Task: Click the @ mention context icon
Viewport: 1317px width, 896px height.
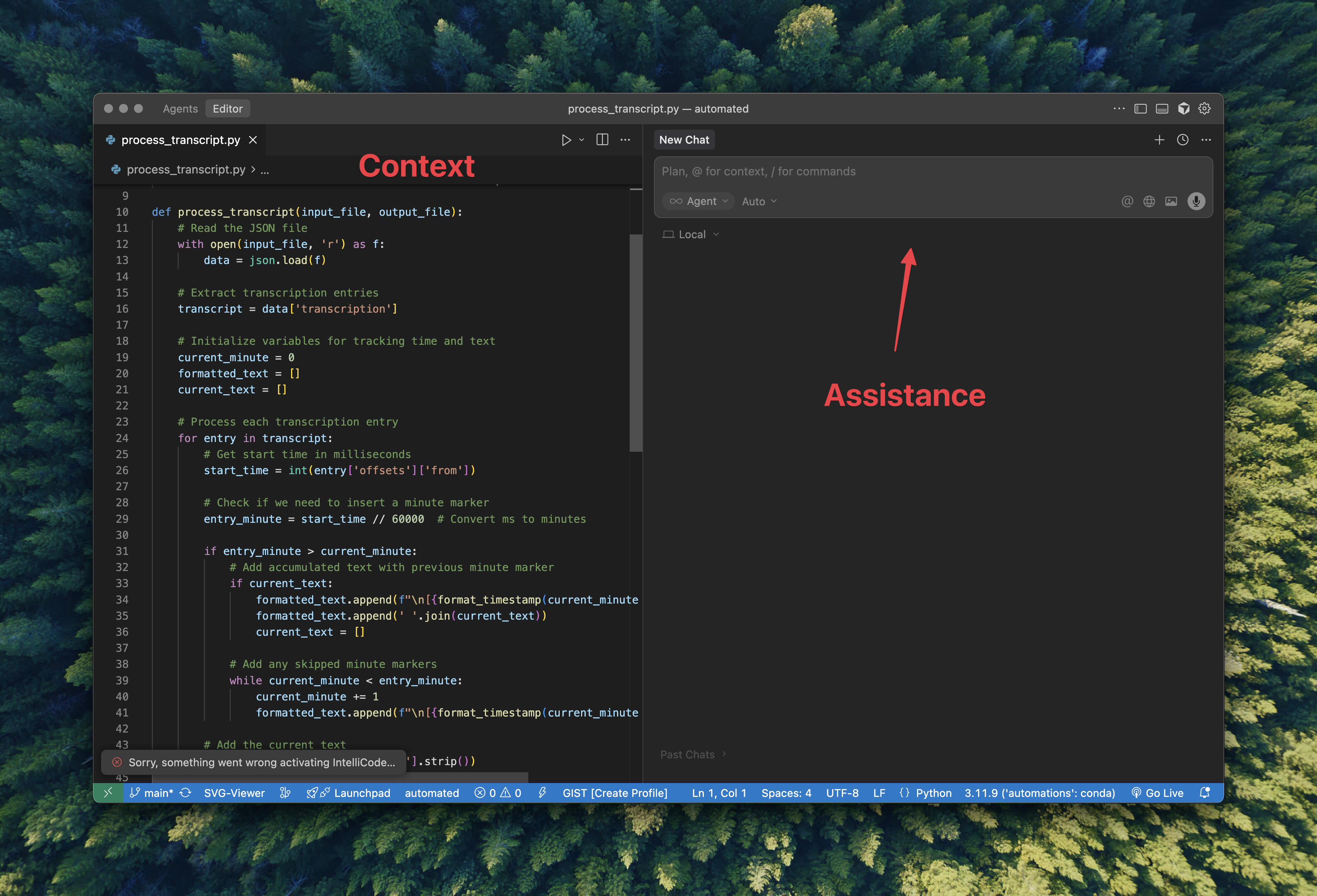Action: [x=1127, y=201]
